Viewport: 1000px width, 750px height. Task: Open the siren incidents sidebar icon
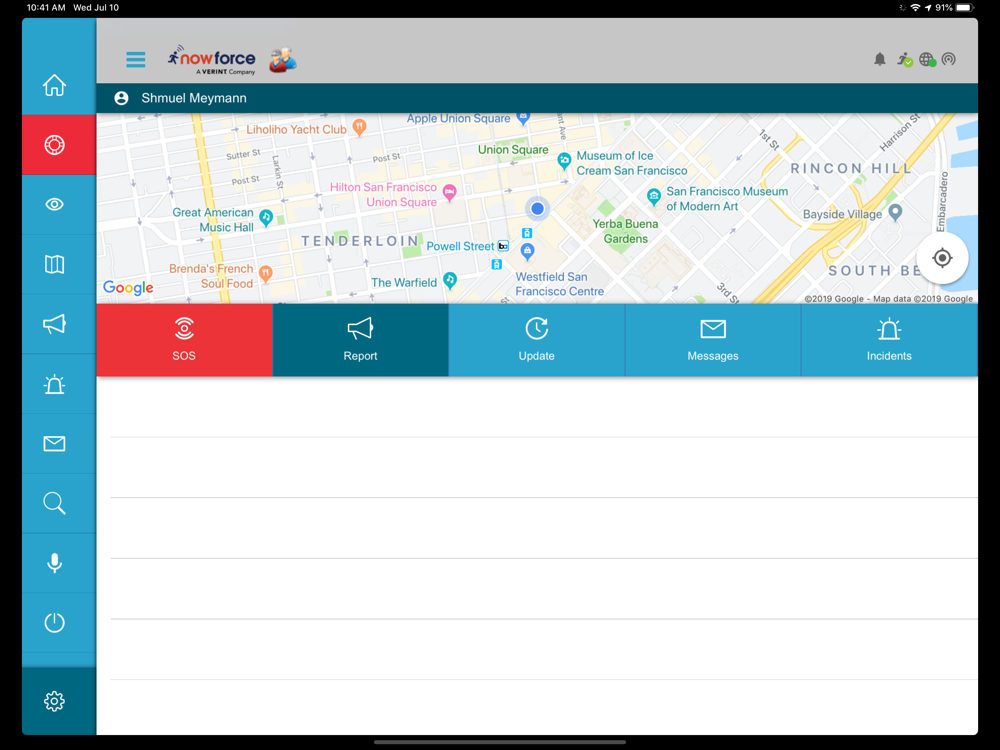[x=54, y=385]
